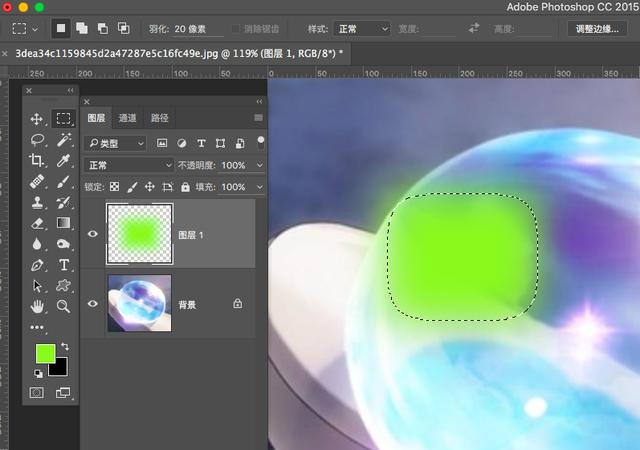This screenshot has width=640, height=450.
Task: Collapse the layers panel with double arrows
Action: [x=259, y=101]
